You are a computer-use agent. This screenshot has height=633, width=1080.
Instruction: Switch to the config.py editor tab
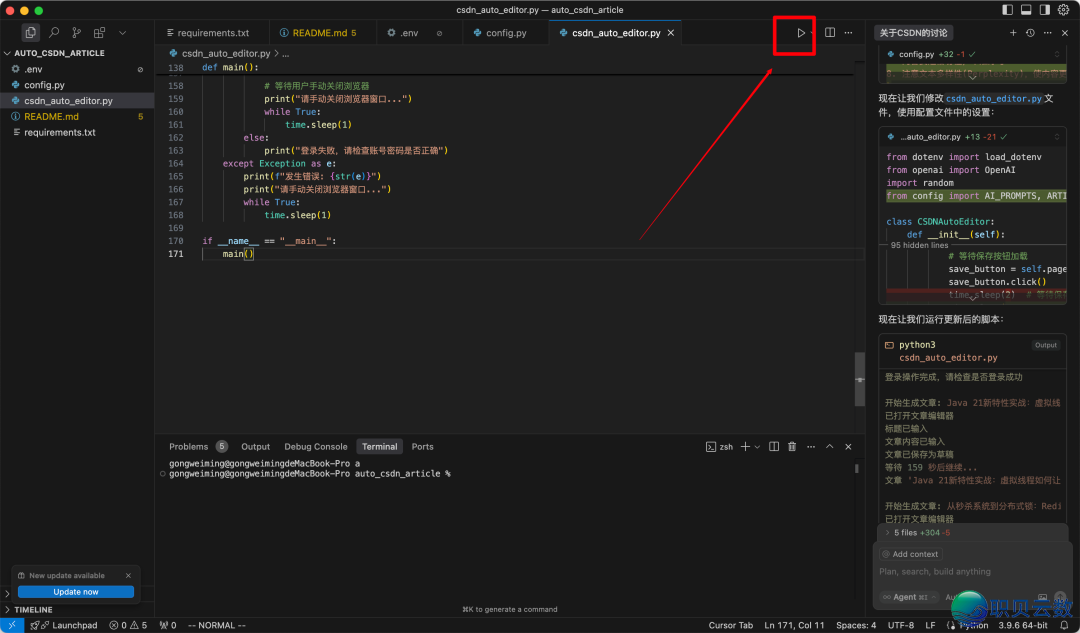click(x=505, y=33)
